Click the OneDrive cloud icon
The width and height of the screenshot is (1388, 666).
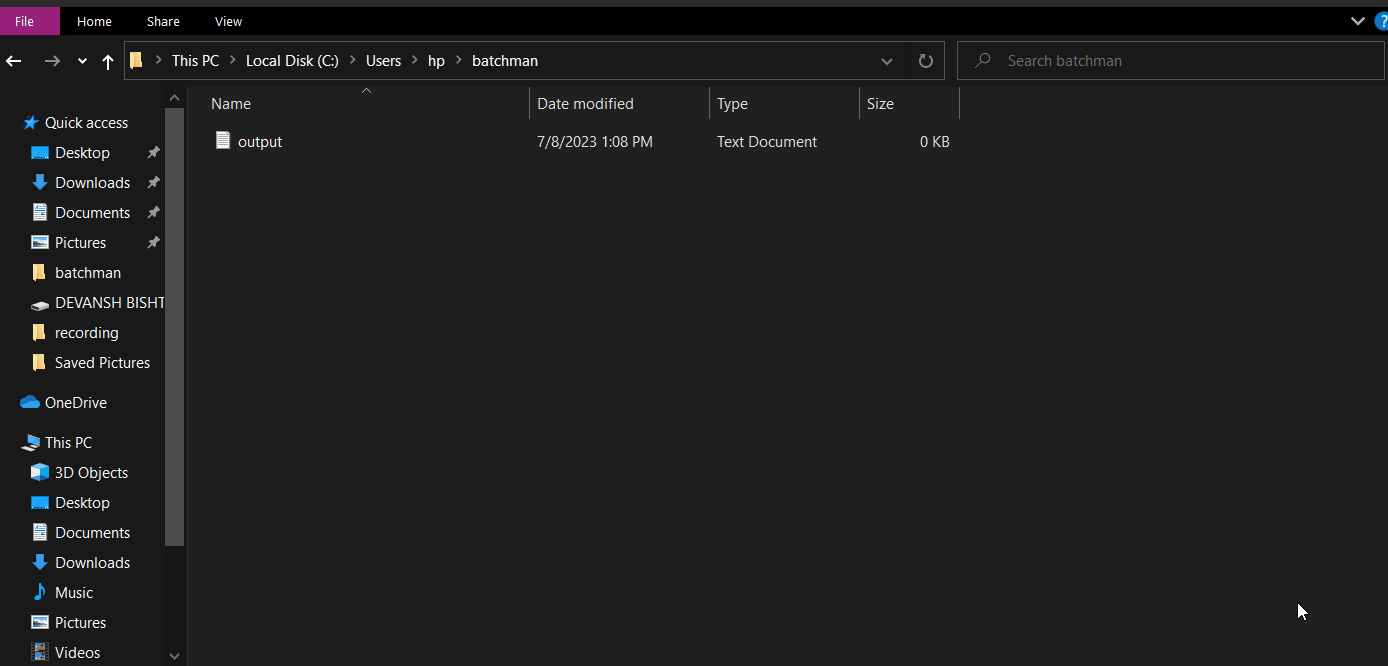tap(30, 402)
